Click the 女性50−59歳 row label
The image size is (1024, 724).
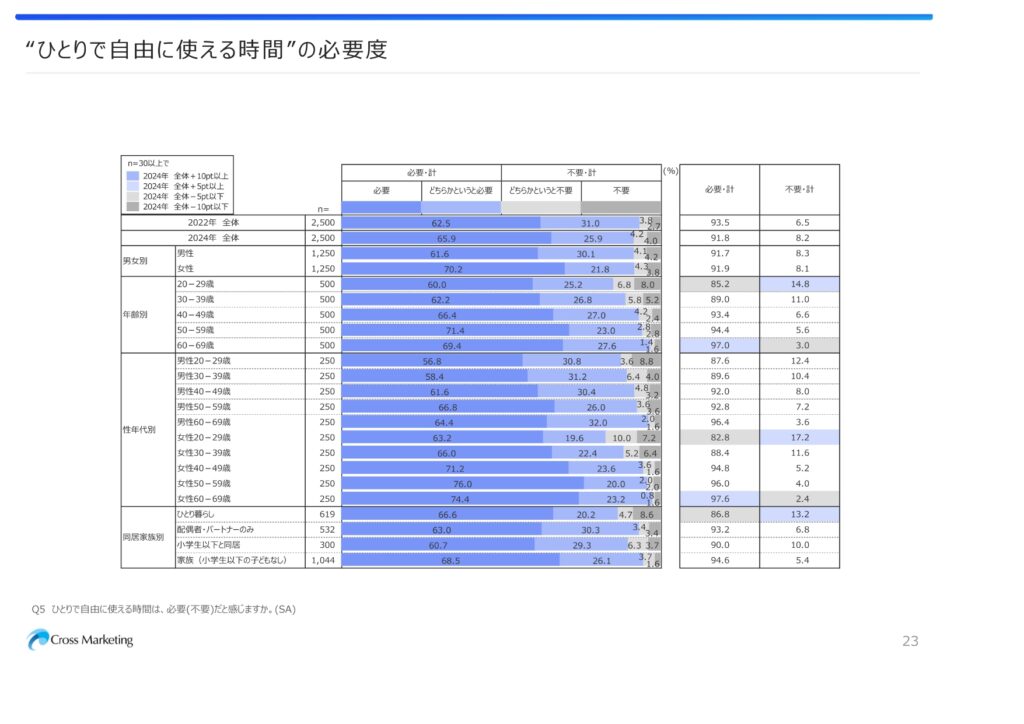[204, 484]
